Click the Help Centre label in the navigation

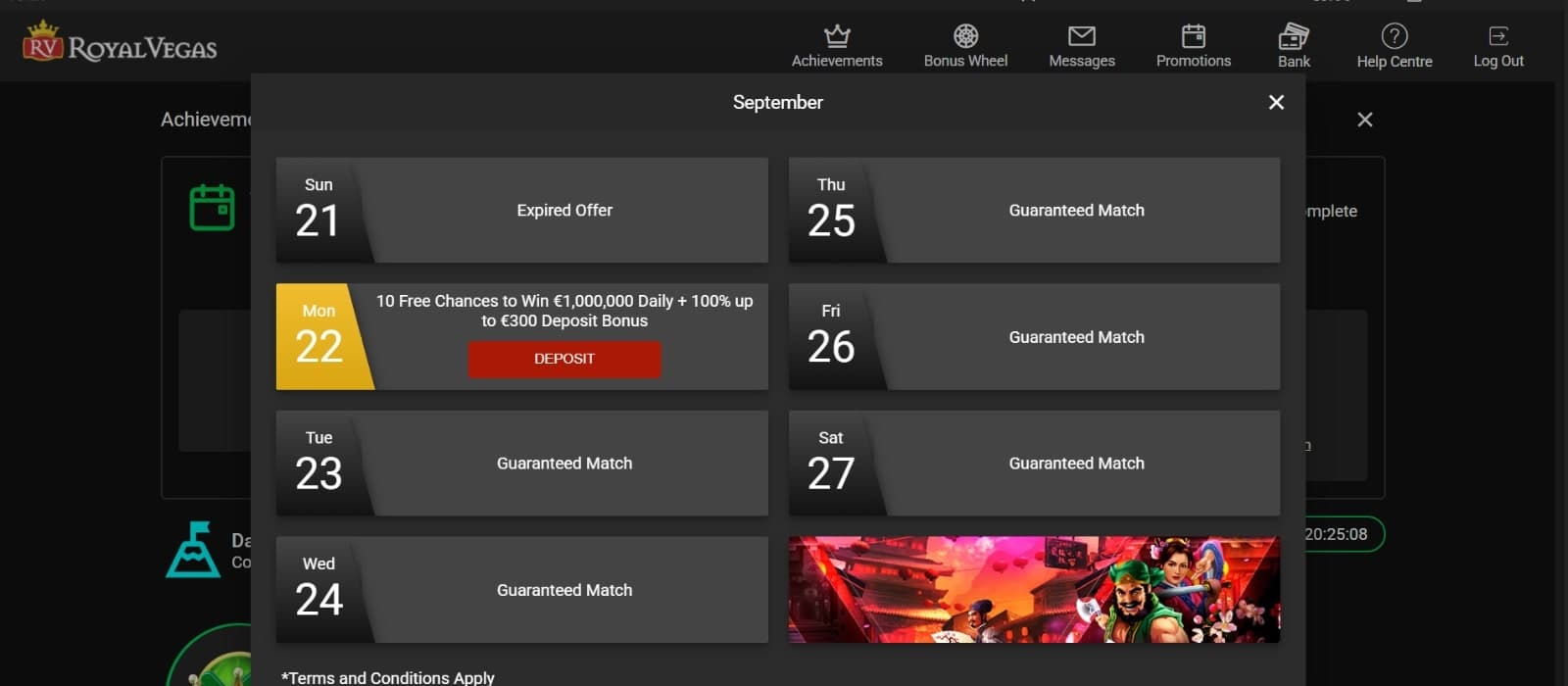(1395, 61)
